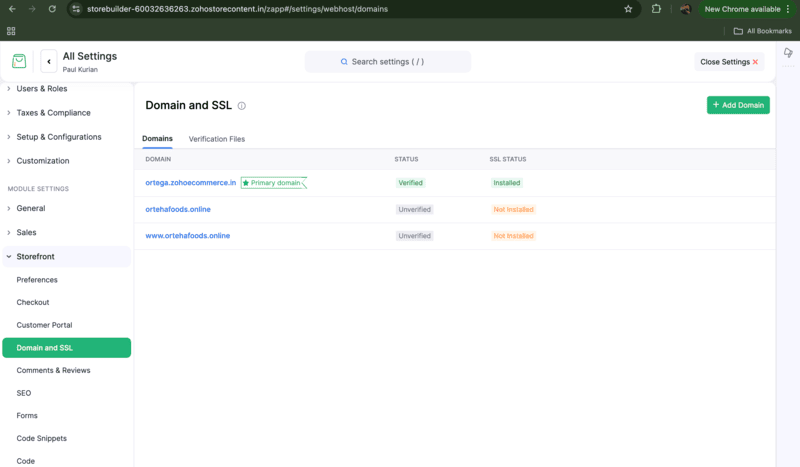Open ortega.zohoecommerce.in domain link
Image resolution: width=800 pixels, height=467 pixels.
[x=190, y=183]
